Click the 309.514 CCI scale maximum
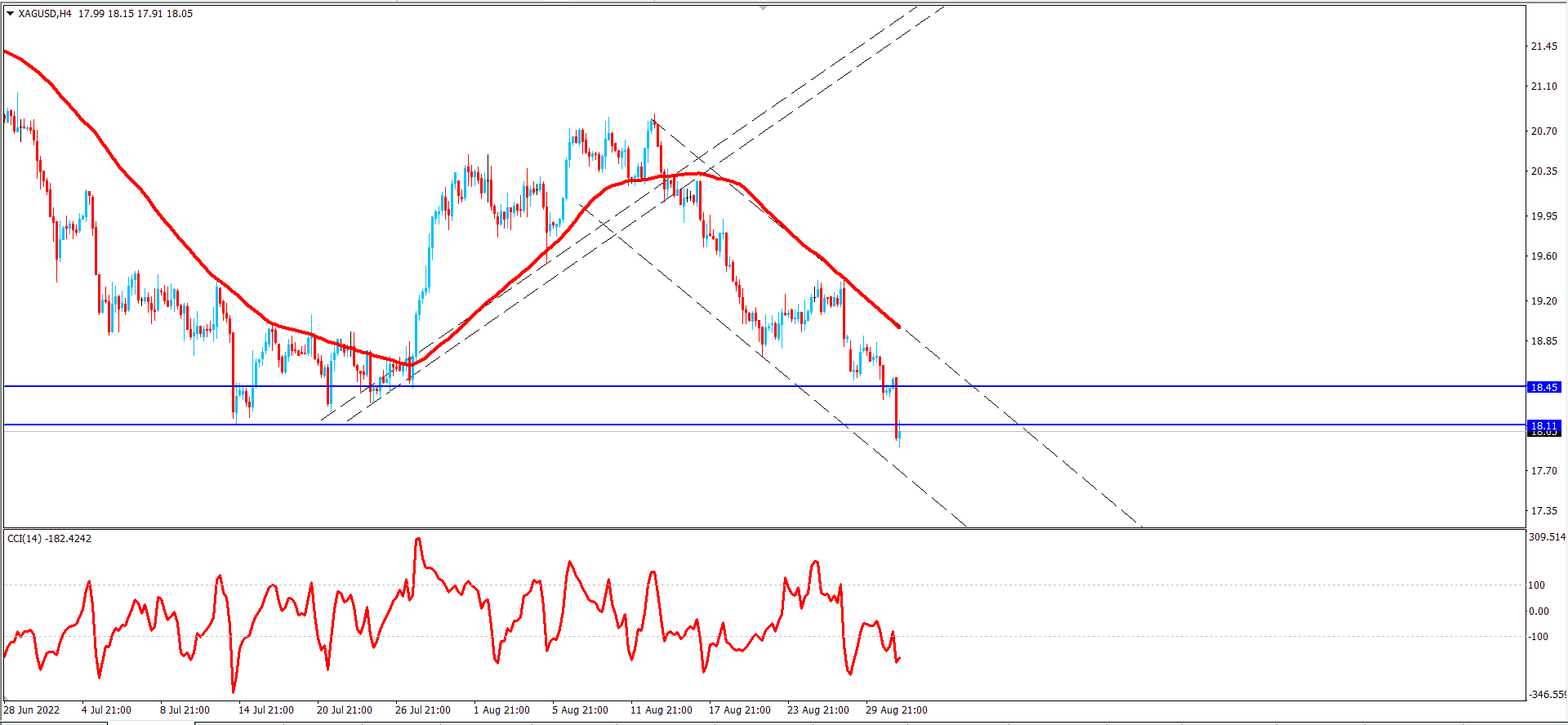 click(x=1547, y=537)
